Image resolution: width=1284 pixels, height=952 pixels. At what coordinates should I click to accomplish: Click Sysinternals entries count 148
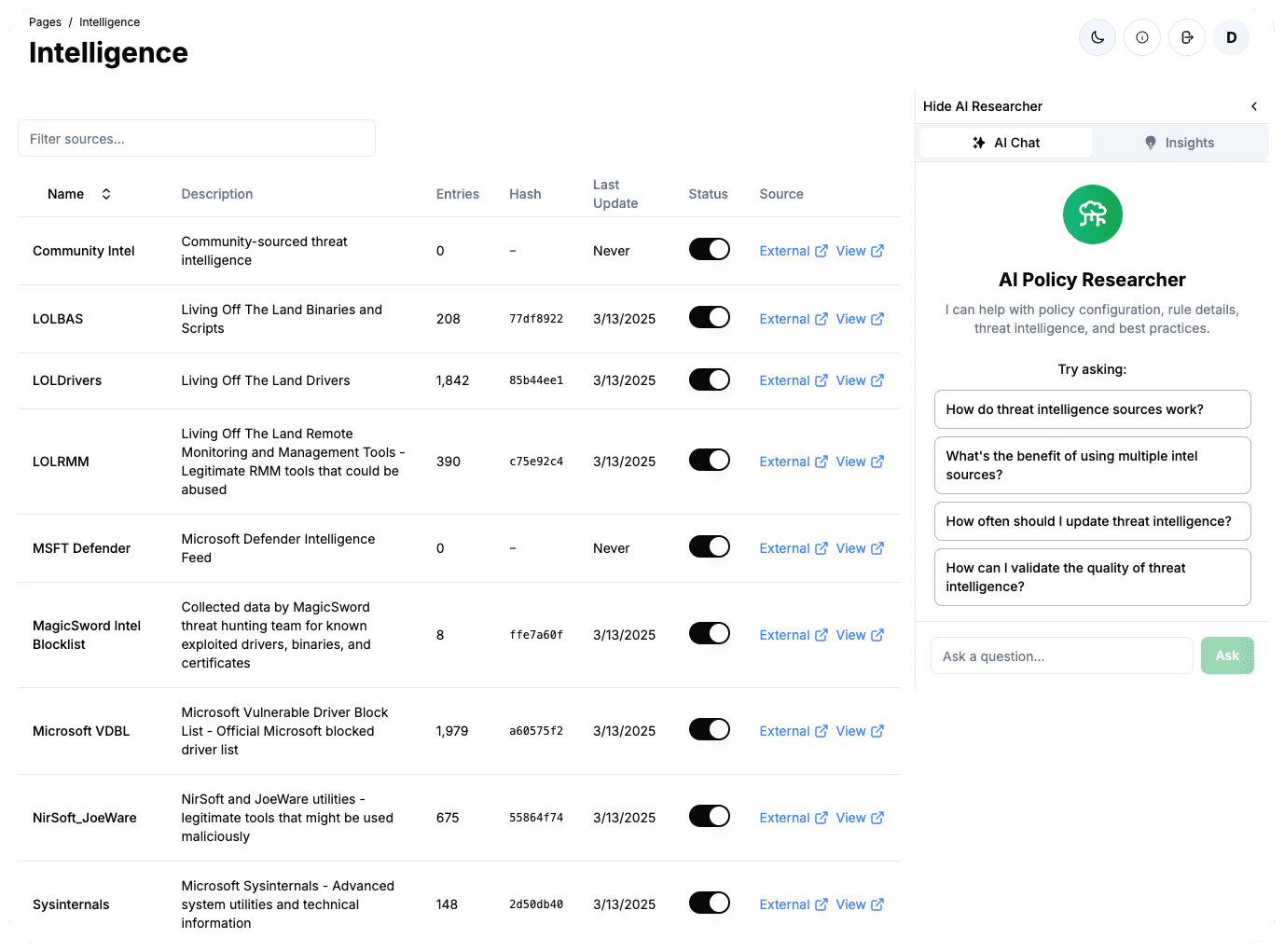tap(447, 904)
